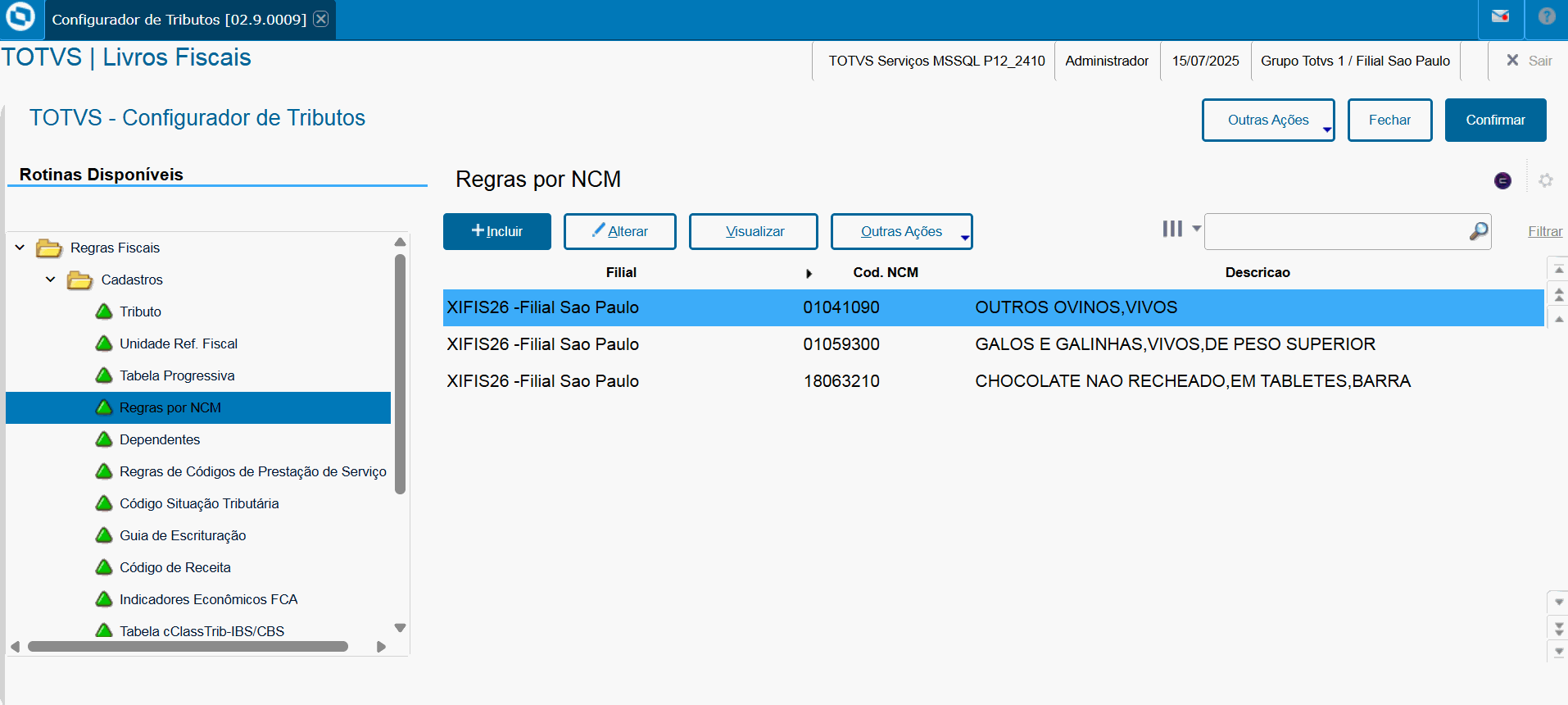Open the dropdown arrow next to column bars

pos(1196,229)
